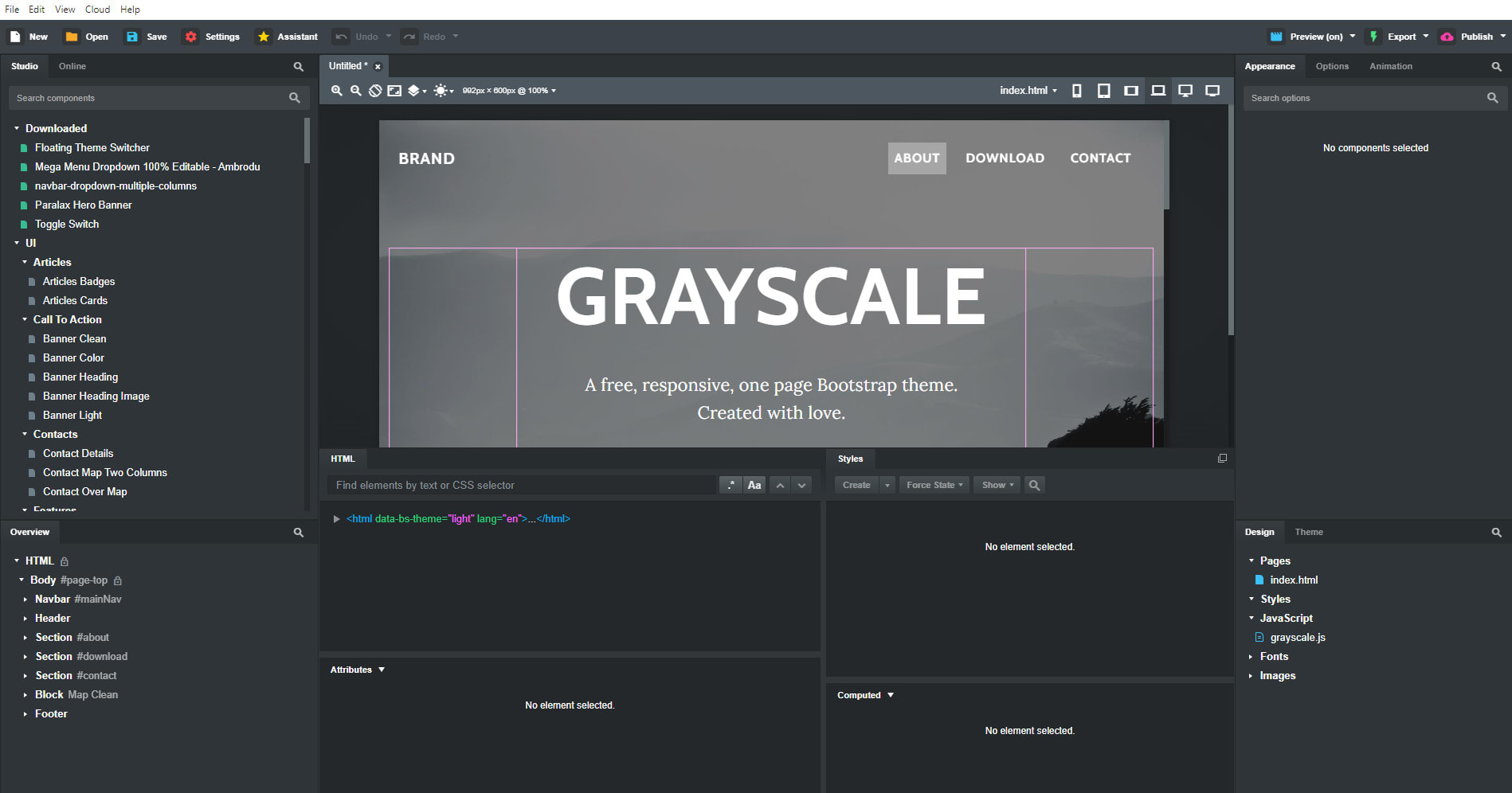Screen dimensions: 1512x793
Task: Open the Undo history dropdown arrow
Action: pyautogui.click(x=389, y=37)
